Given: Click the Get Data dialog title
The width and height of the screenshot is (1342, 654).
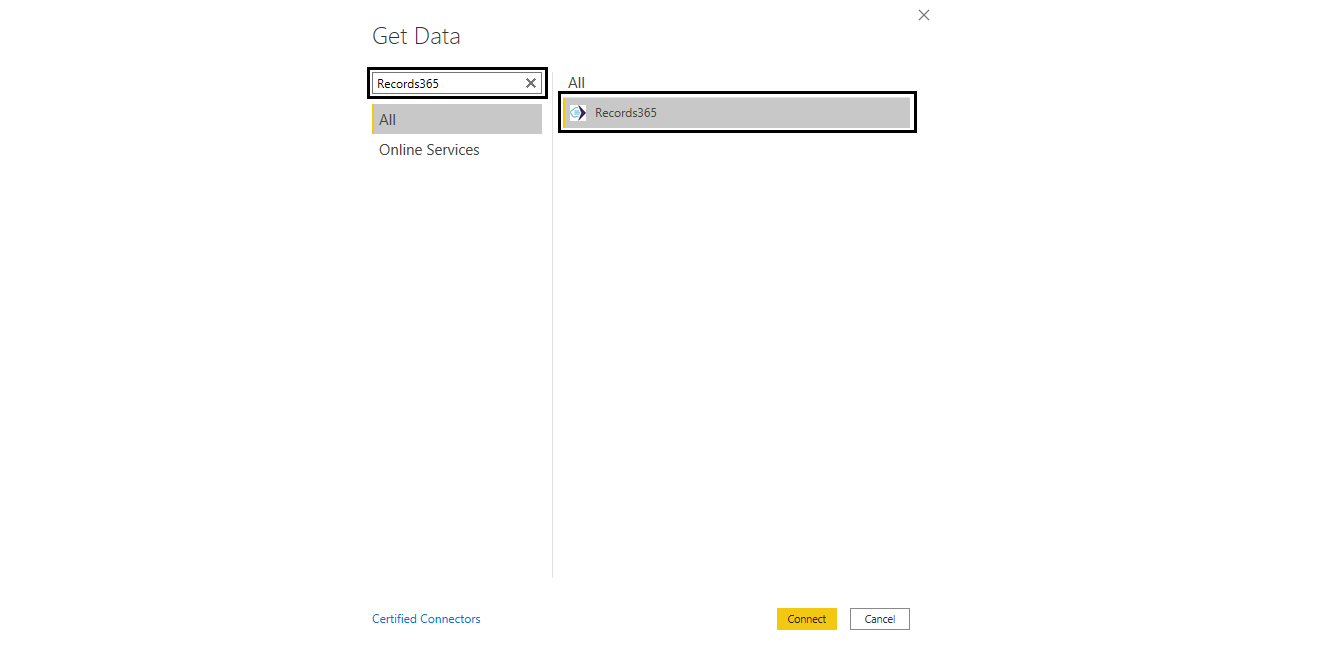Looking at the screenshot, I should [x=416, y=36].
